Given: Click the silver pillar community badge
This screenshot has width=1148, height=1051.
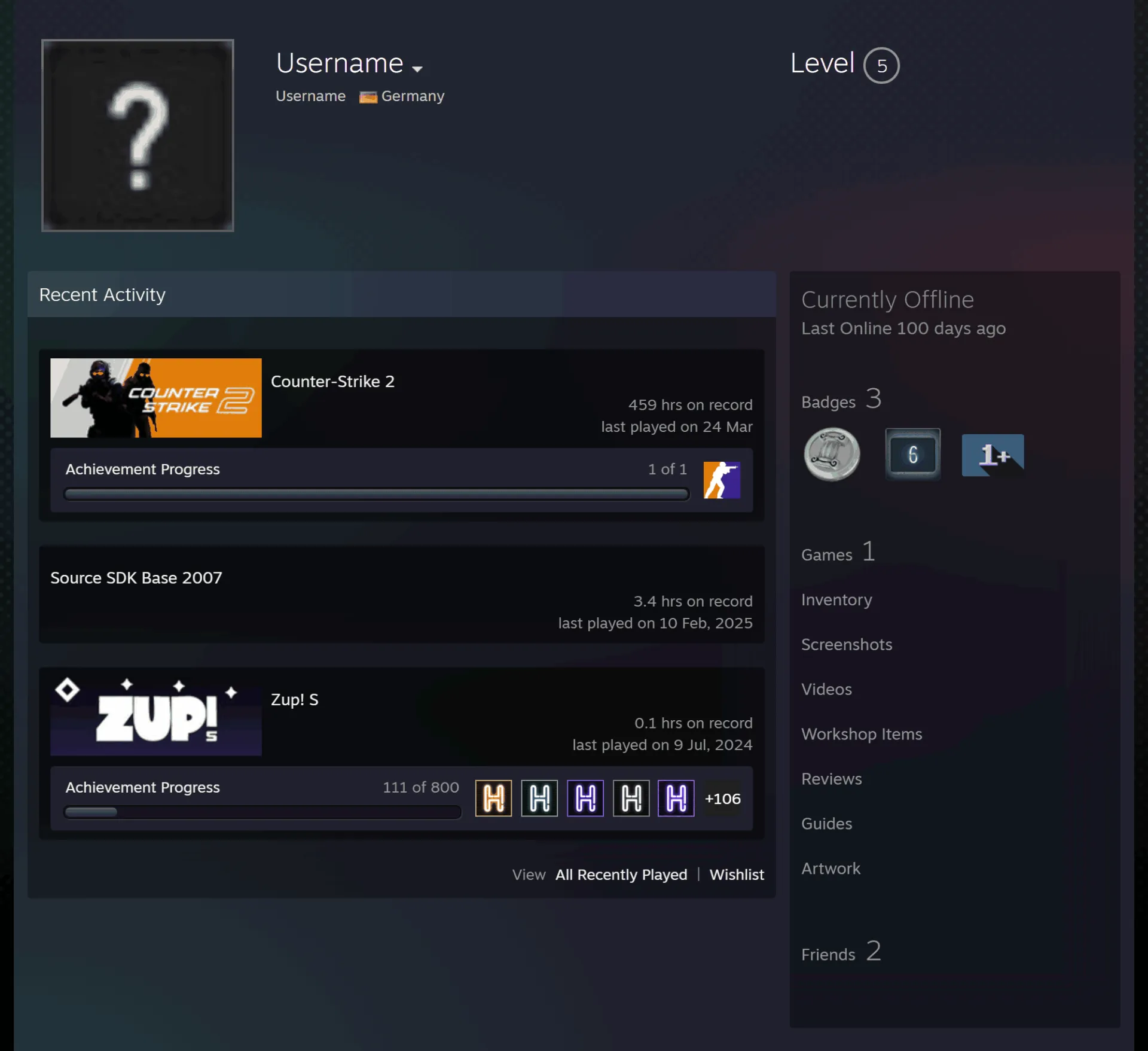Looking at the screenshot, I should coord(832,454).
